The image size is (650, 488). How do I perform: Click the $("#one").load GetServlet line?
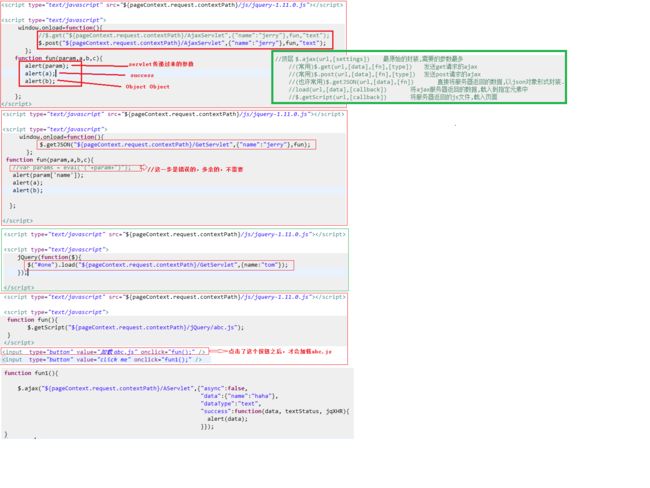[158, 265]
